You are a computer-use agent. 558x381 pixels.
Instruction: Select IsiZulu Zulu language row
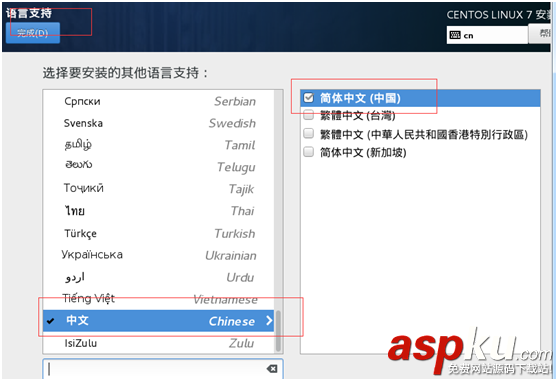point(159,343)
